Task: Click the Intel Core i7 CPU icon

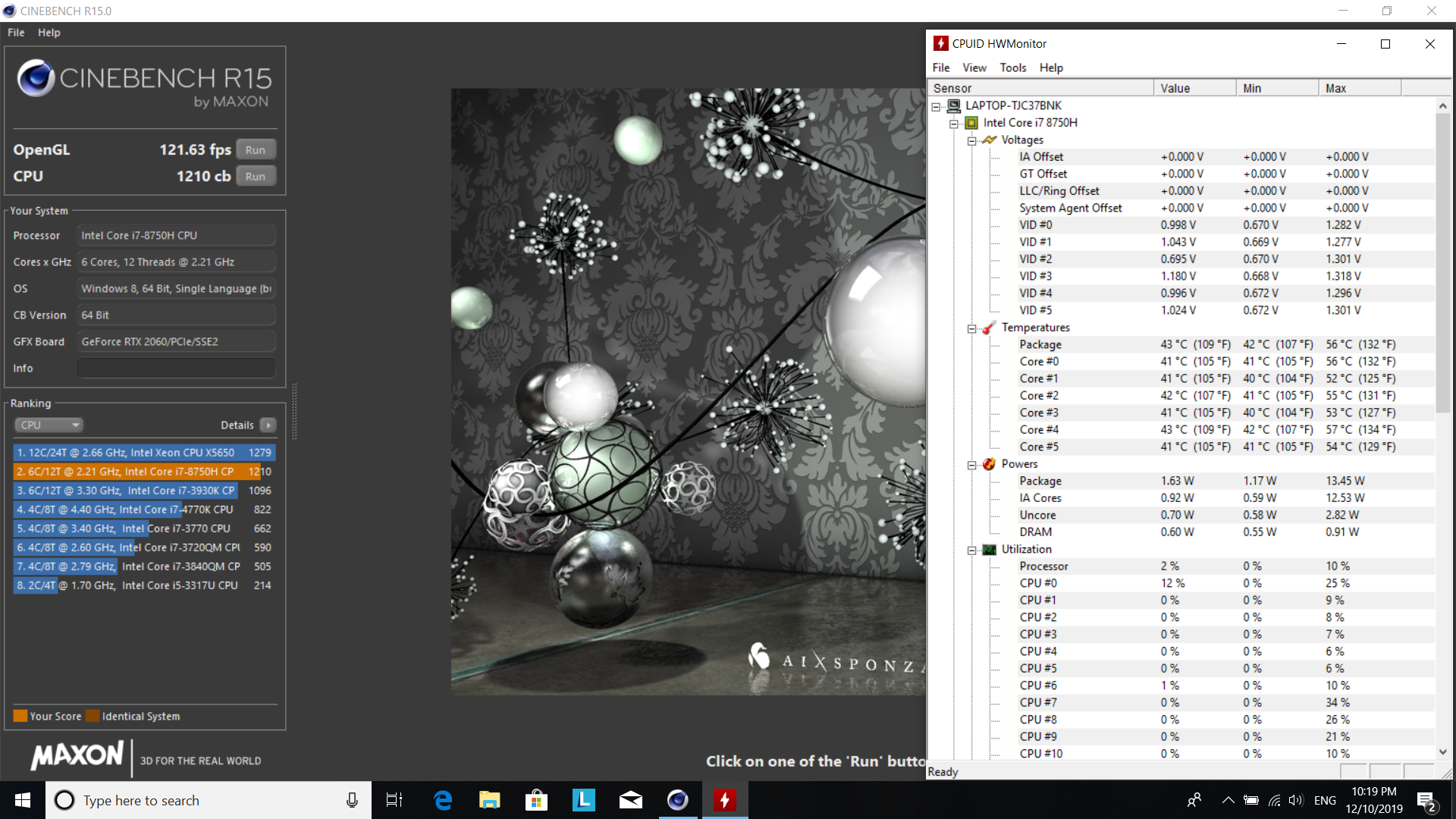Action: coord(971,123)
